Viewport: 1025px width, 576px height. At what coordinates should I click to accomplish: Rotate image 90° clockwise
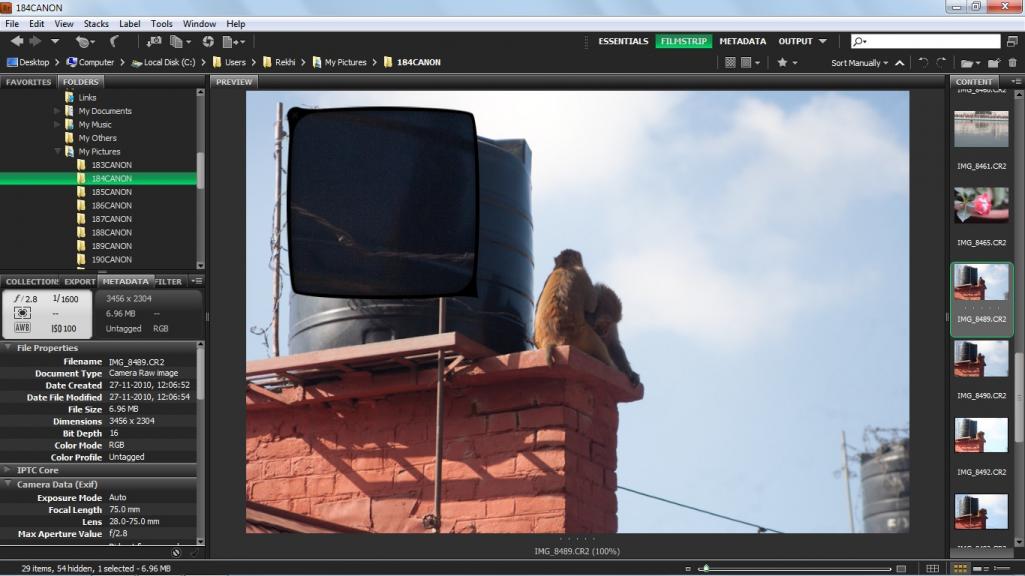tap(941, 62)
